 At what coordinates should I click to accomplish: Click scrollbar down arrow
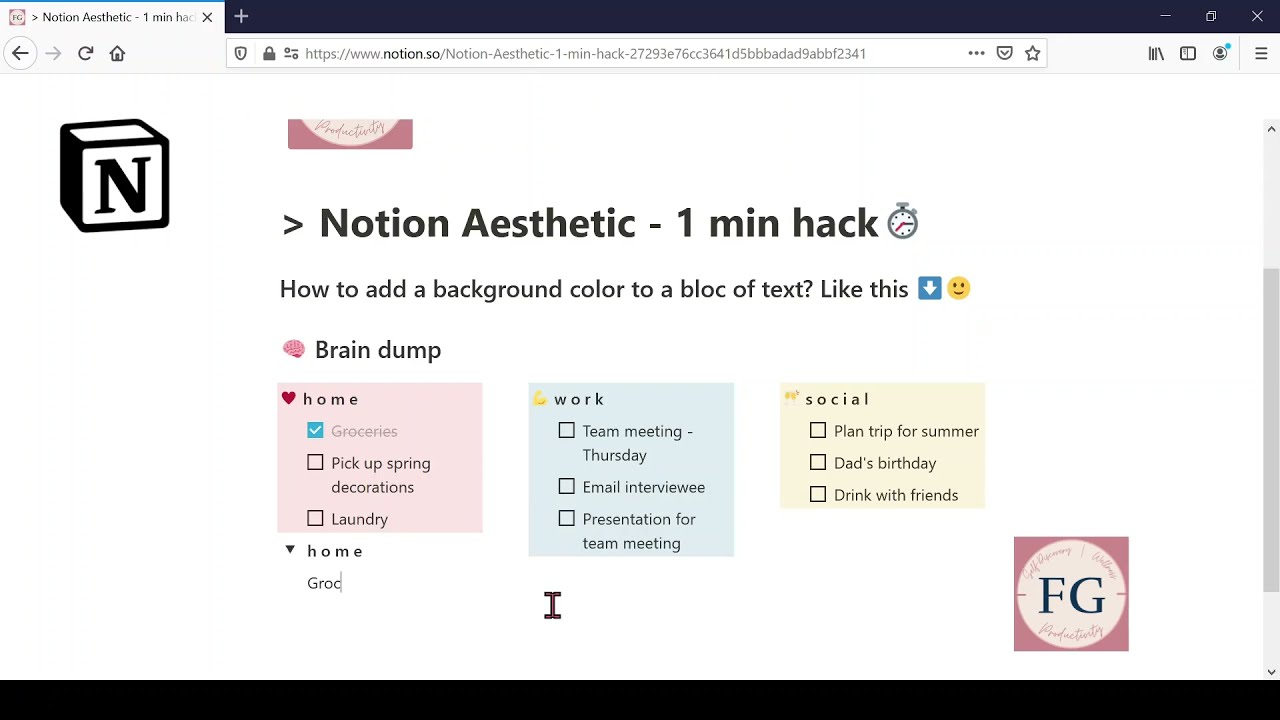tap(1271, 672)
